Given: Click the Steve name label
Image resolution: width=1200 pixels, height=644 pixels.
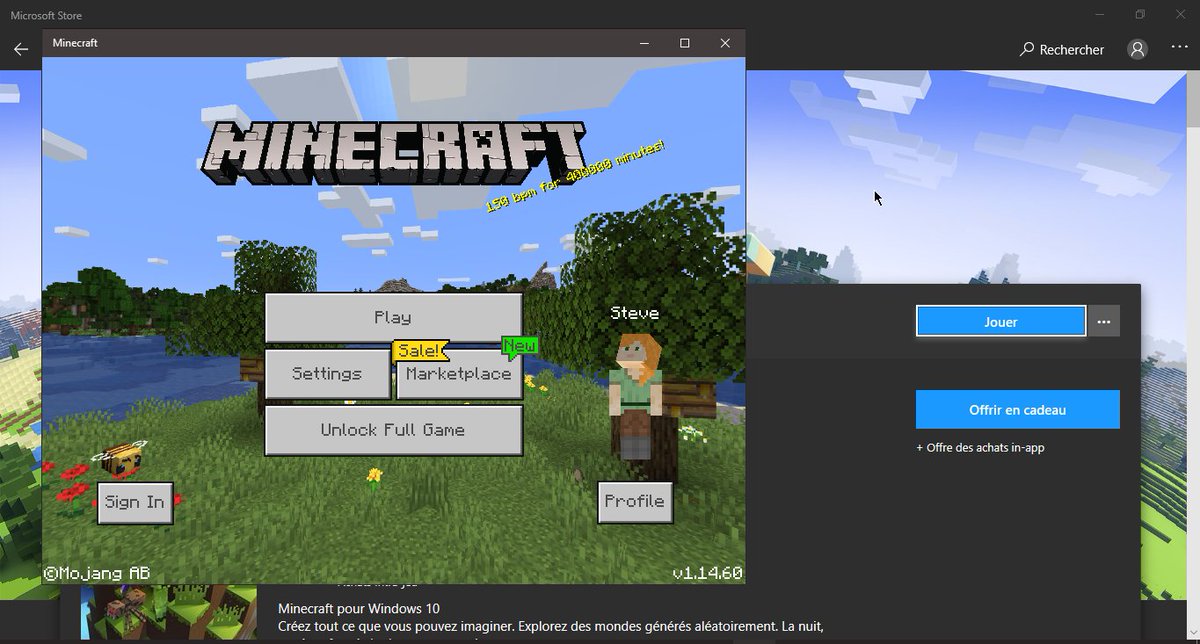Looking at the screenshot, I should pos(635,313).
